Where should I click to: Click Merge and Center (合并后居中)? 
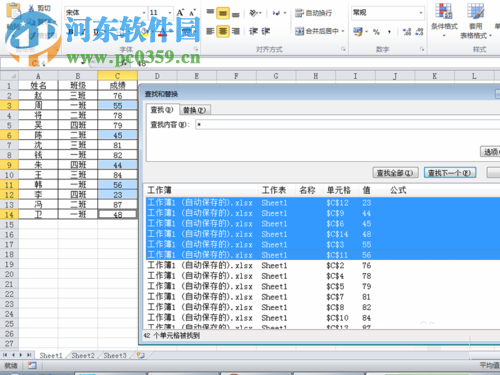pyautogui.click(x=317, y=31)
